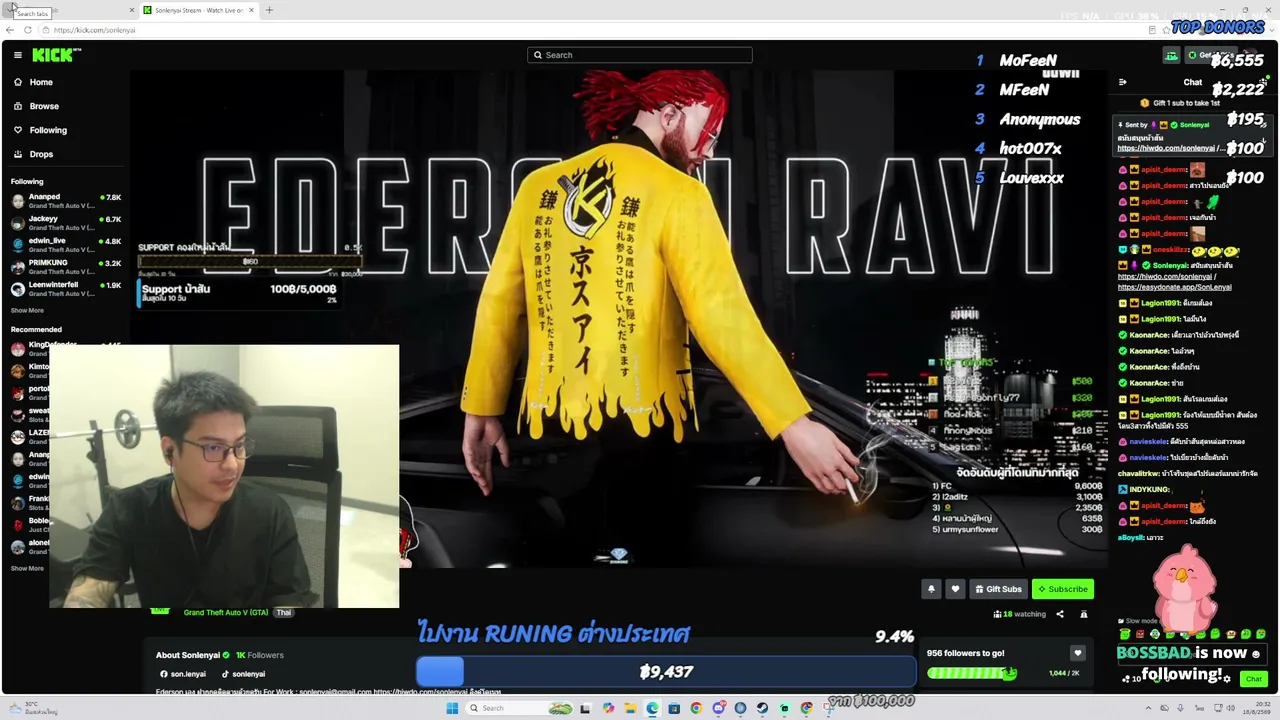
Task: Click the Kick search field
Action: point(640,55)
